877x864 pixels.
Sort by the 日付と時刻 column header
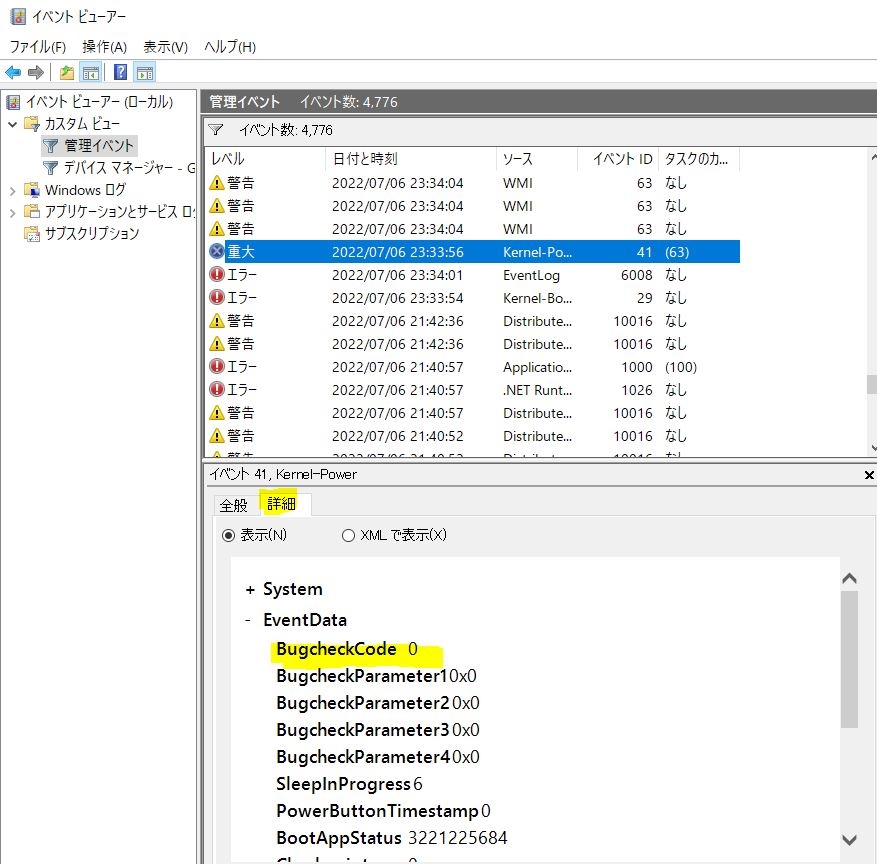point(410,159)
